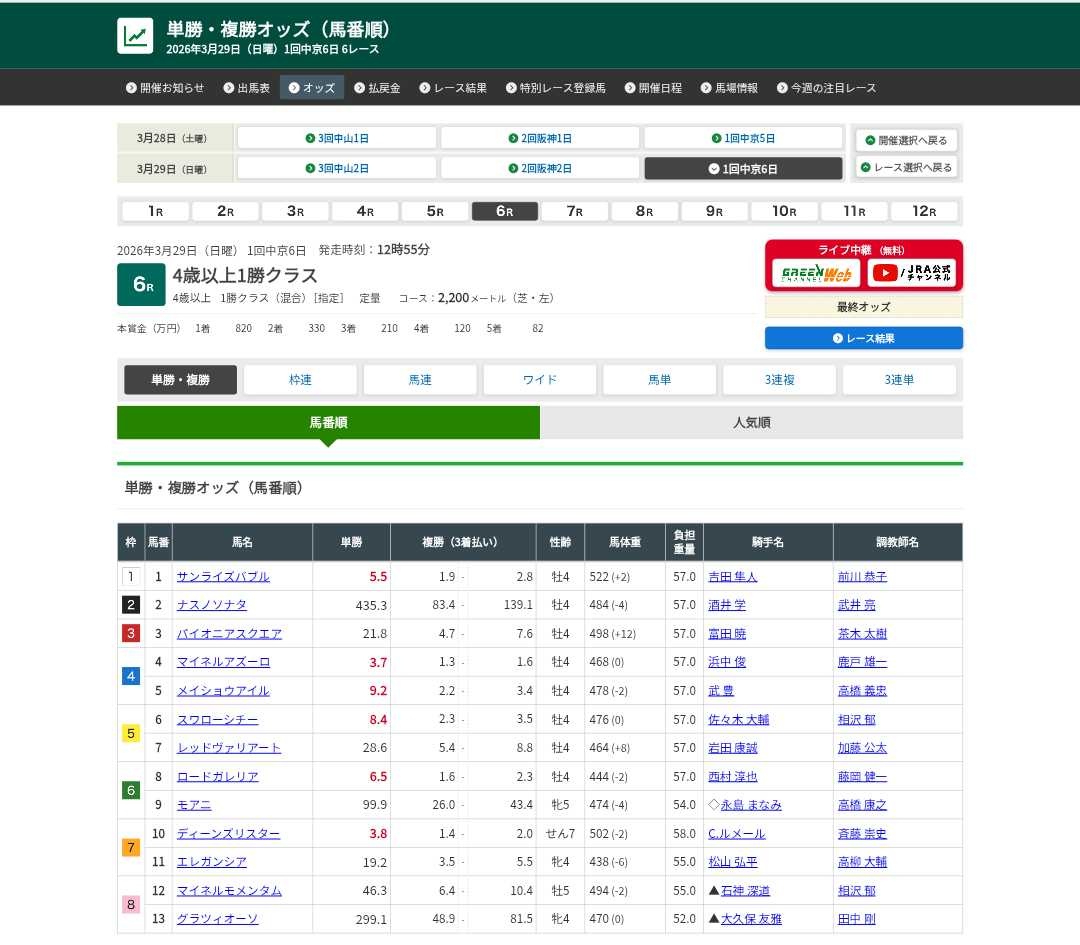Select the 出馬表 menu item
Viewport: 1080px width, 945px height.
coord(246,88)
